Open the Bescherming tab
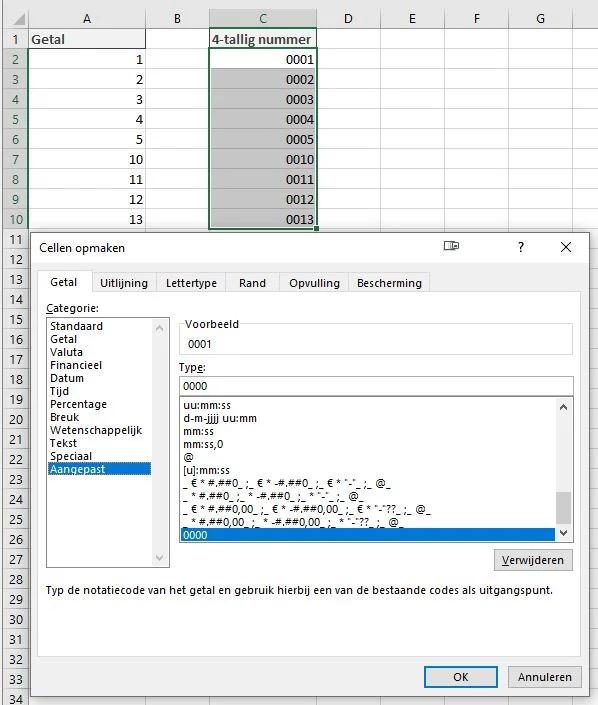This screenshot has height=705, width=598. click(x=389, y=283)
